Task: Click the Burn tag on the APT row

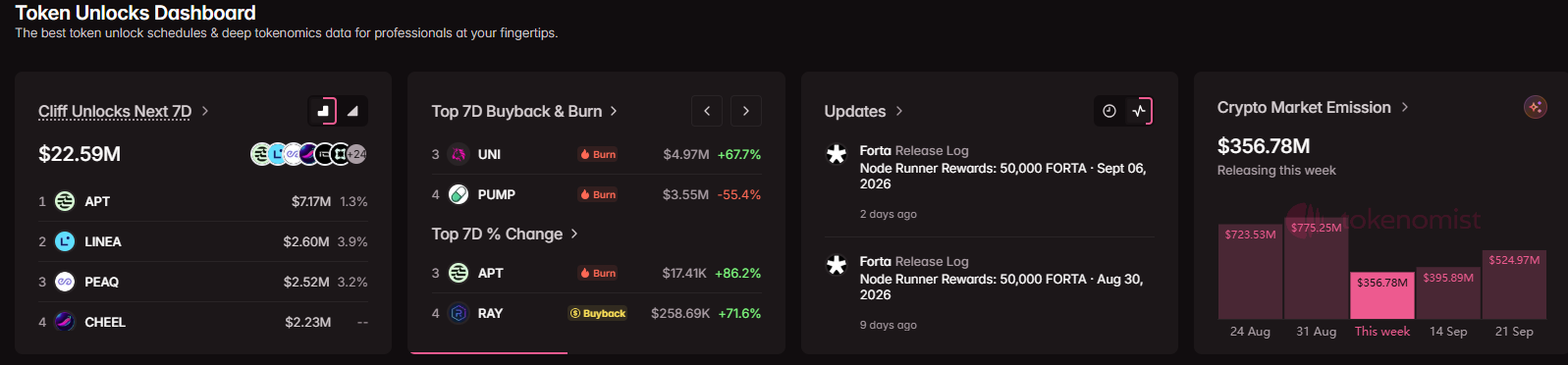Action: coord(598,273)
